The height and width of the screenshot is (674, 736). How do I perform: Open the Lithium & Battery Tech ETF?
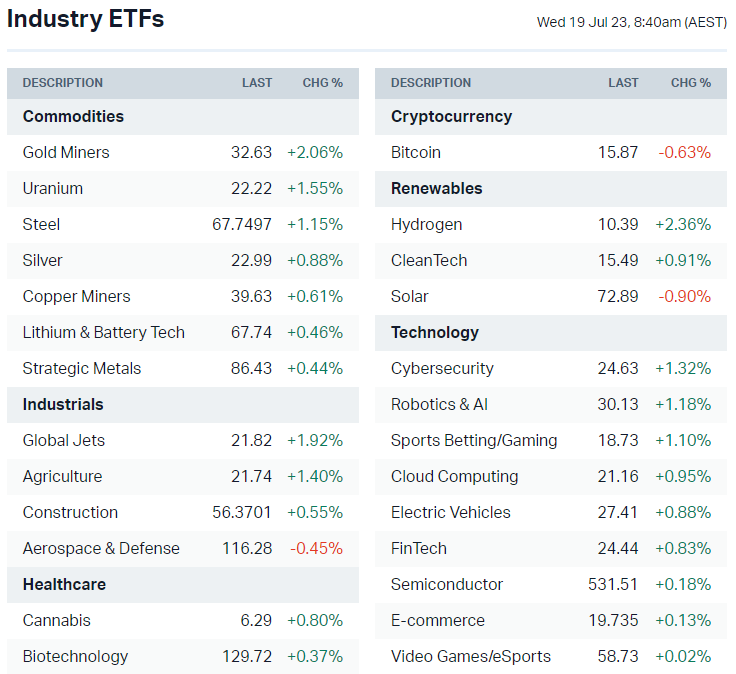(x=104, y=332)
